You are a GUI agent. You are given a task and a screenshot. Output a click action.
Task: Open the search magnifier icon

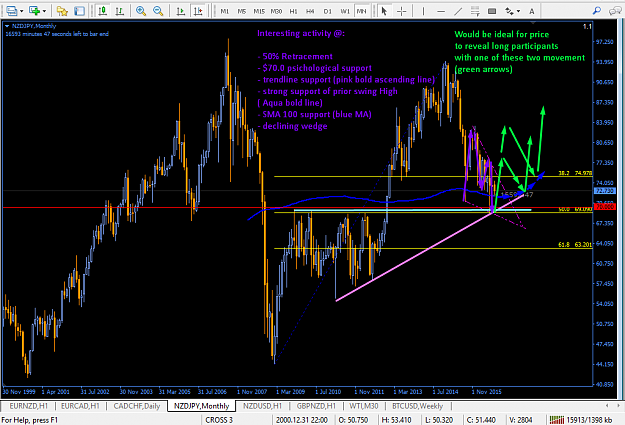(x=597, y=11)
